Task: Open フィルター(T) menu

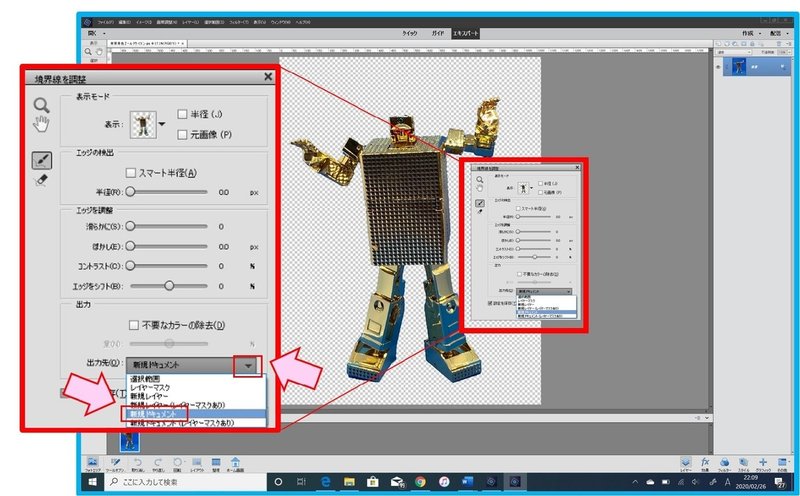Action: (239, 22)
